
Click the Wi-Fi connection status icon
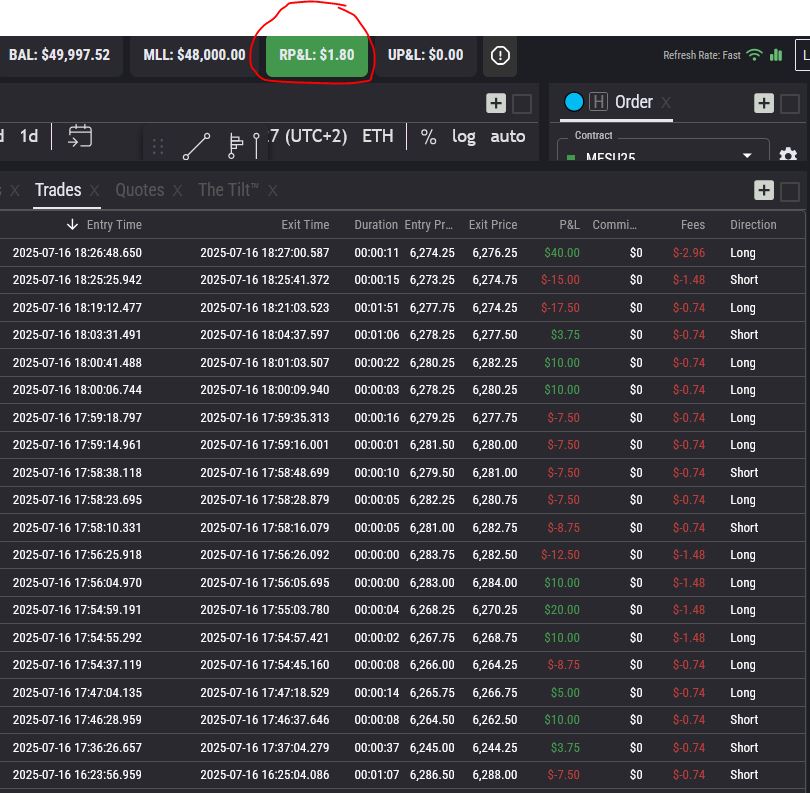[x=755, y=55]
